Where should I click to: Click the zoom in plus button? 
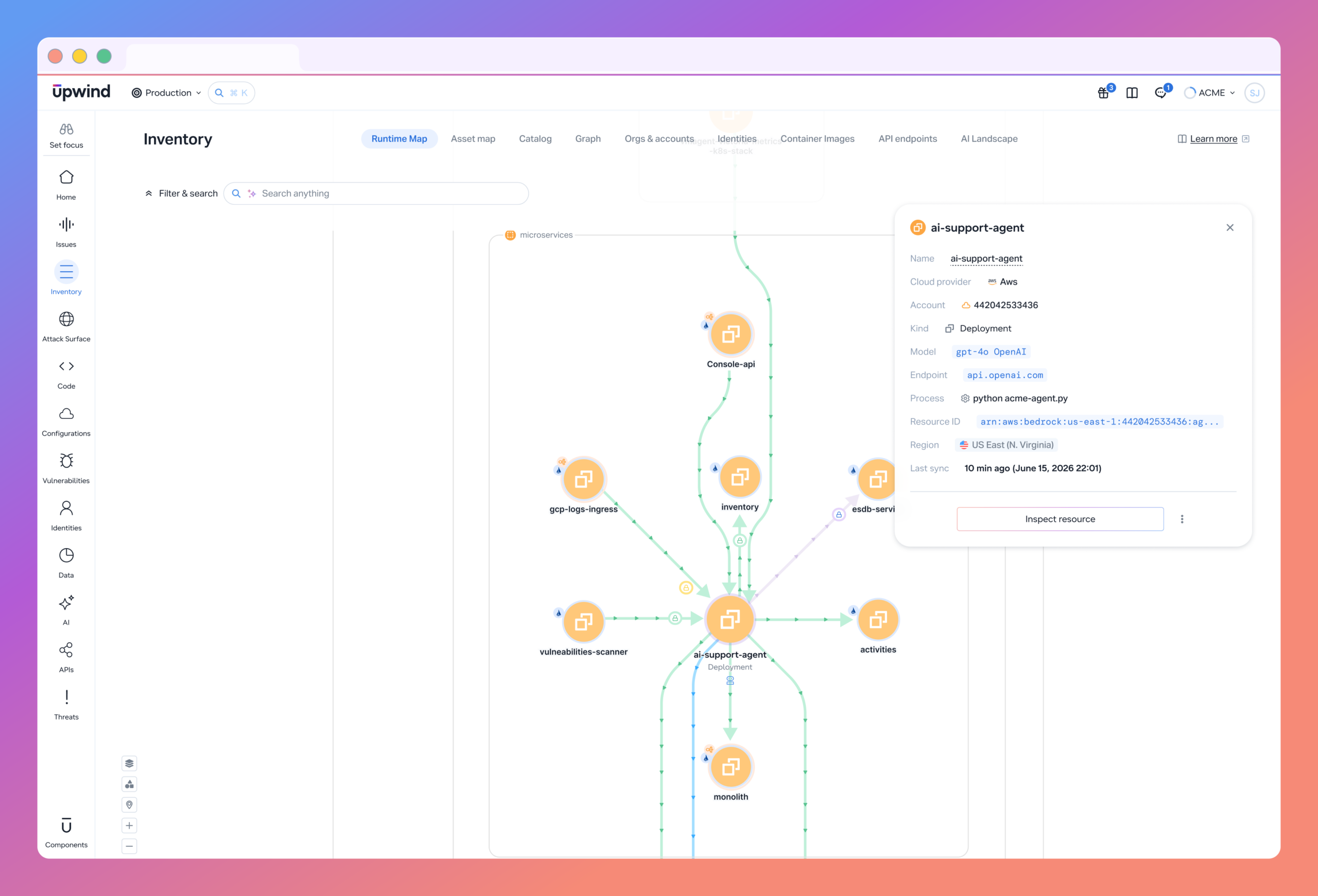pos(129,825)
